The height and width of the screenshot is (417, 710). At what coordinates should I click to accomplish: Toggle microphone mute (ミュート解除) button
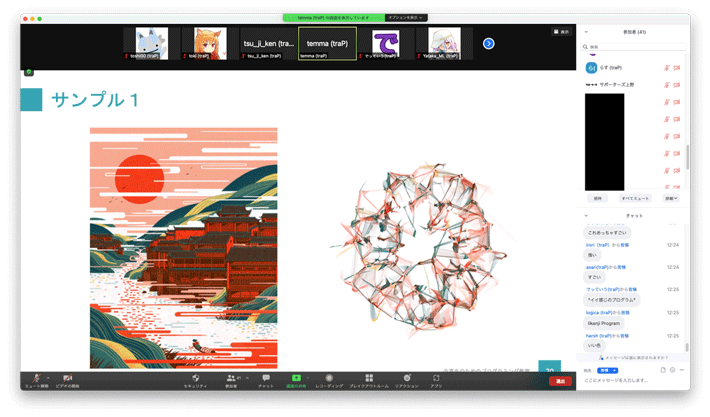coord(36,379)
